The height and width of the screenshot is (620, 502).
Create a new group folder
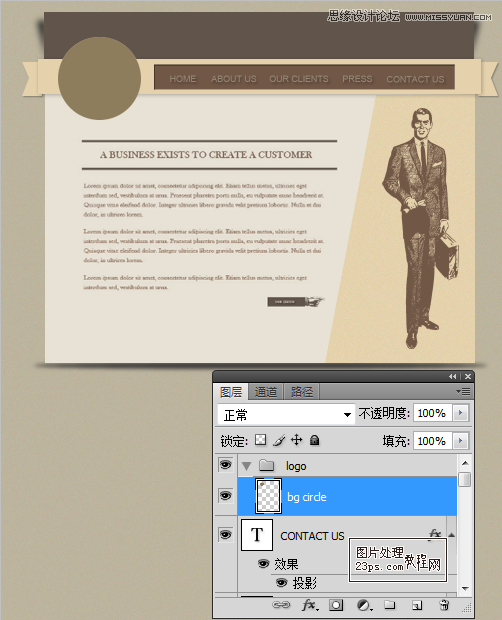point(390,605)
